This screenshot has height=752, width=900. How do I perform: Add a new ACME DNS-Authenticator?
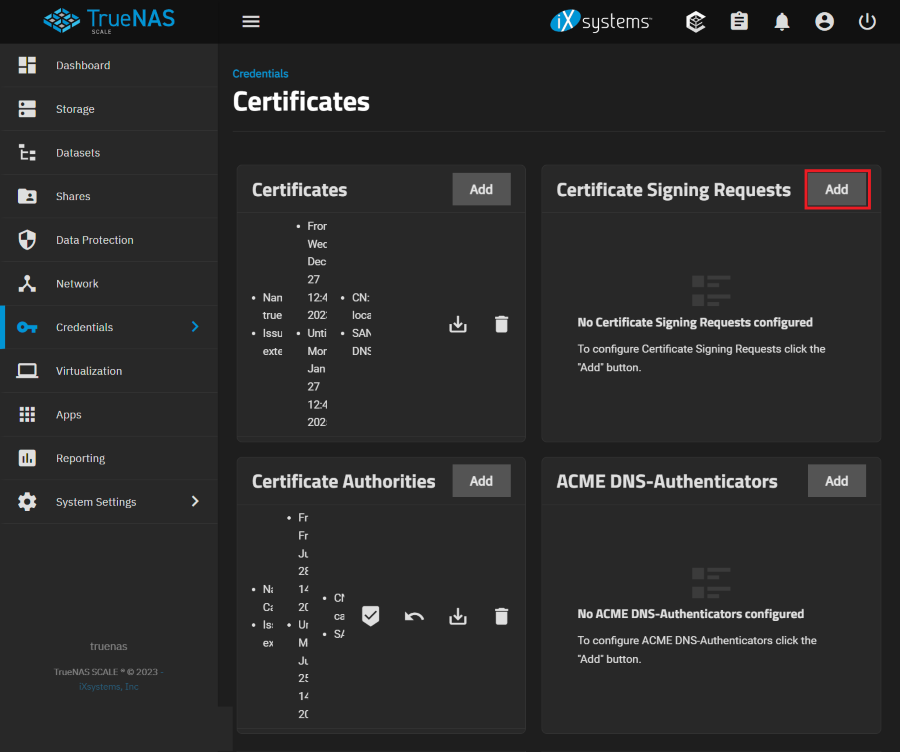[x=837, y=481]
